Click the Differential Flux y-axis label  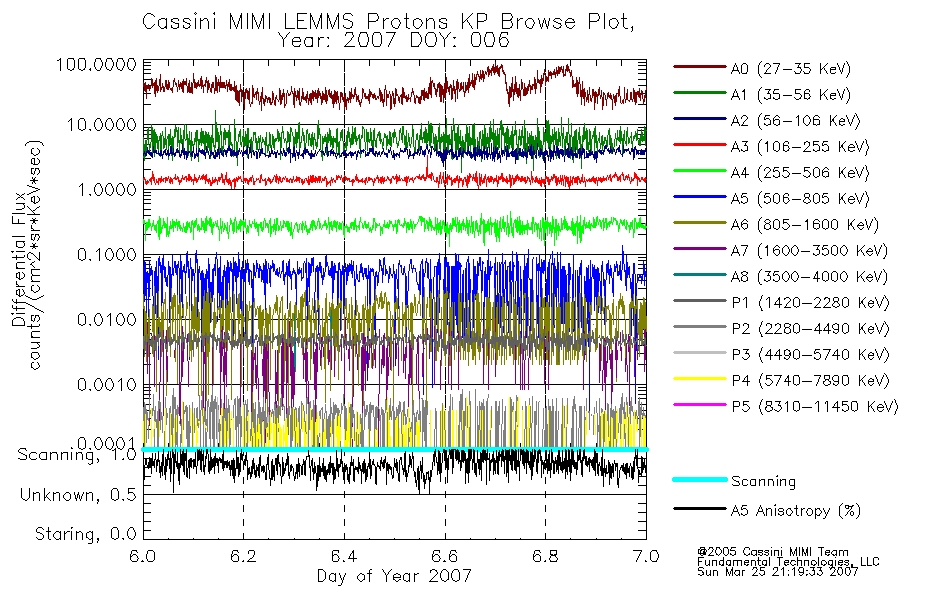click(19, 259)
